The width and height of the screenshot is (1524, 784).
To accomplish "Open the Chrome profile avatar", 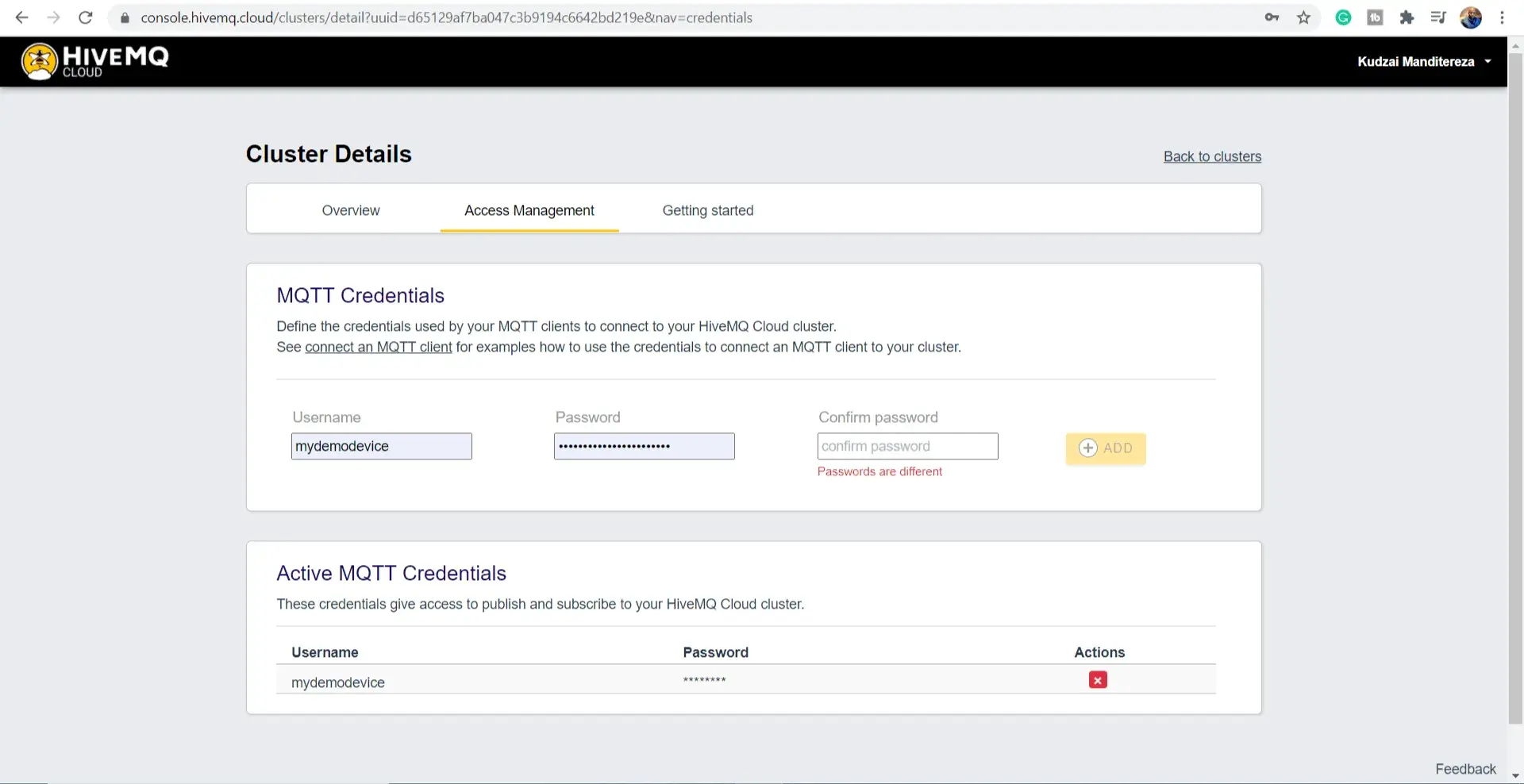I will coord(1471,17).
